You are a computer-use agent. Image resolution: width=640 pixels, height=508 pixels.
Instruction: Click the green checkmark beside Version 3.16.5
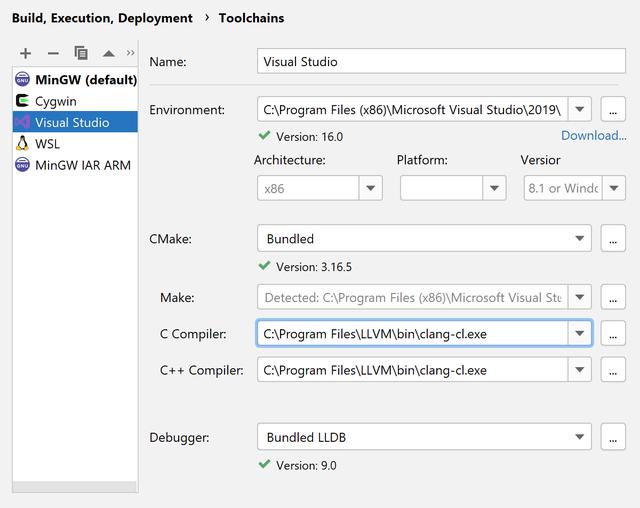tap(264, 266)
